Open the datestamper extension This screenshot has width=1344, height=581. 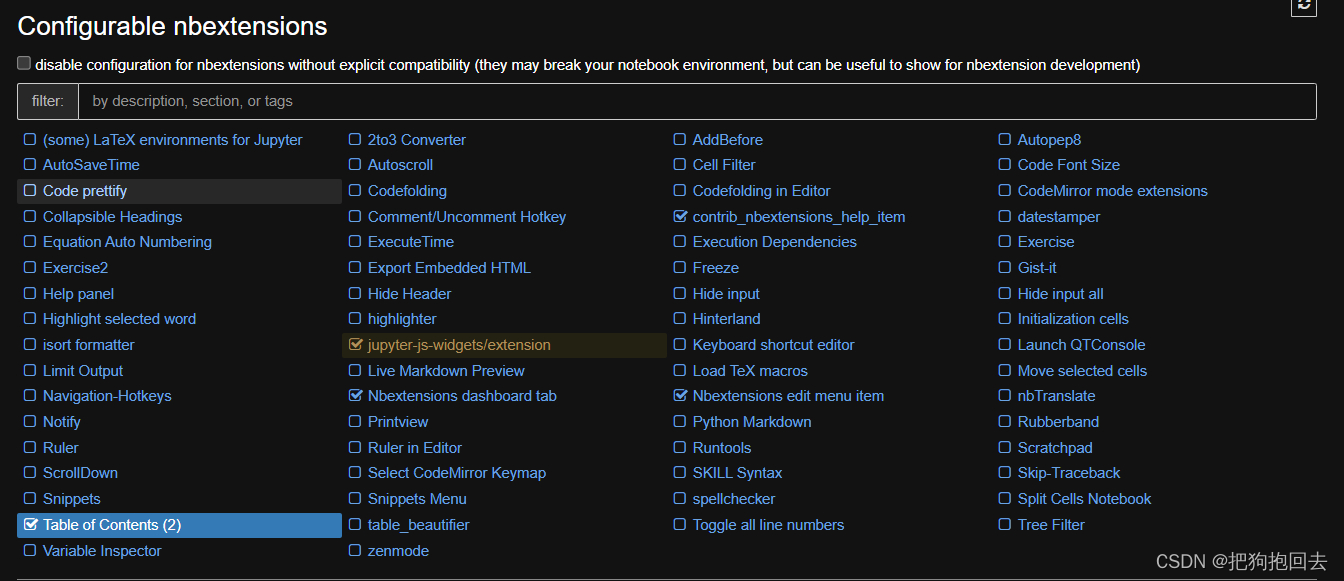(1059, 217)
